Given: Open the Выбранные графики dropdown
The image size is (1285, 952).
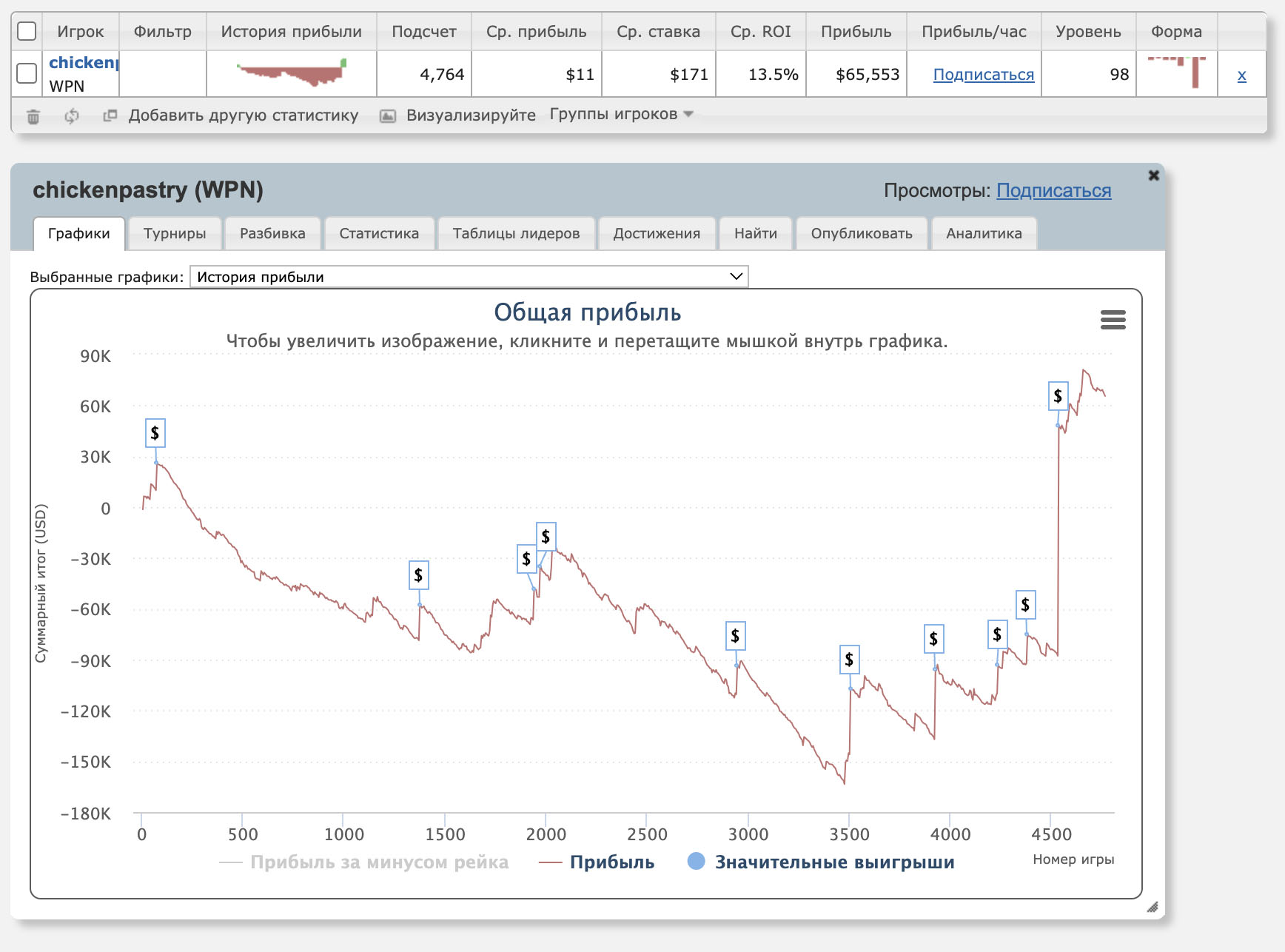Looking at the screenshot, I should coord(469,277).
